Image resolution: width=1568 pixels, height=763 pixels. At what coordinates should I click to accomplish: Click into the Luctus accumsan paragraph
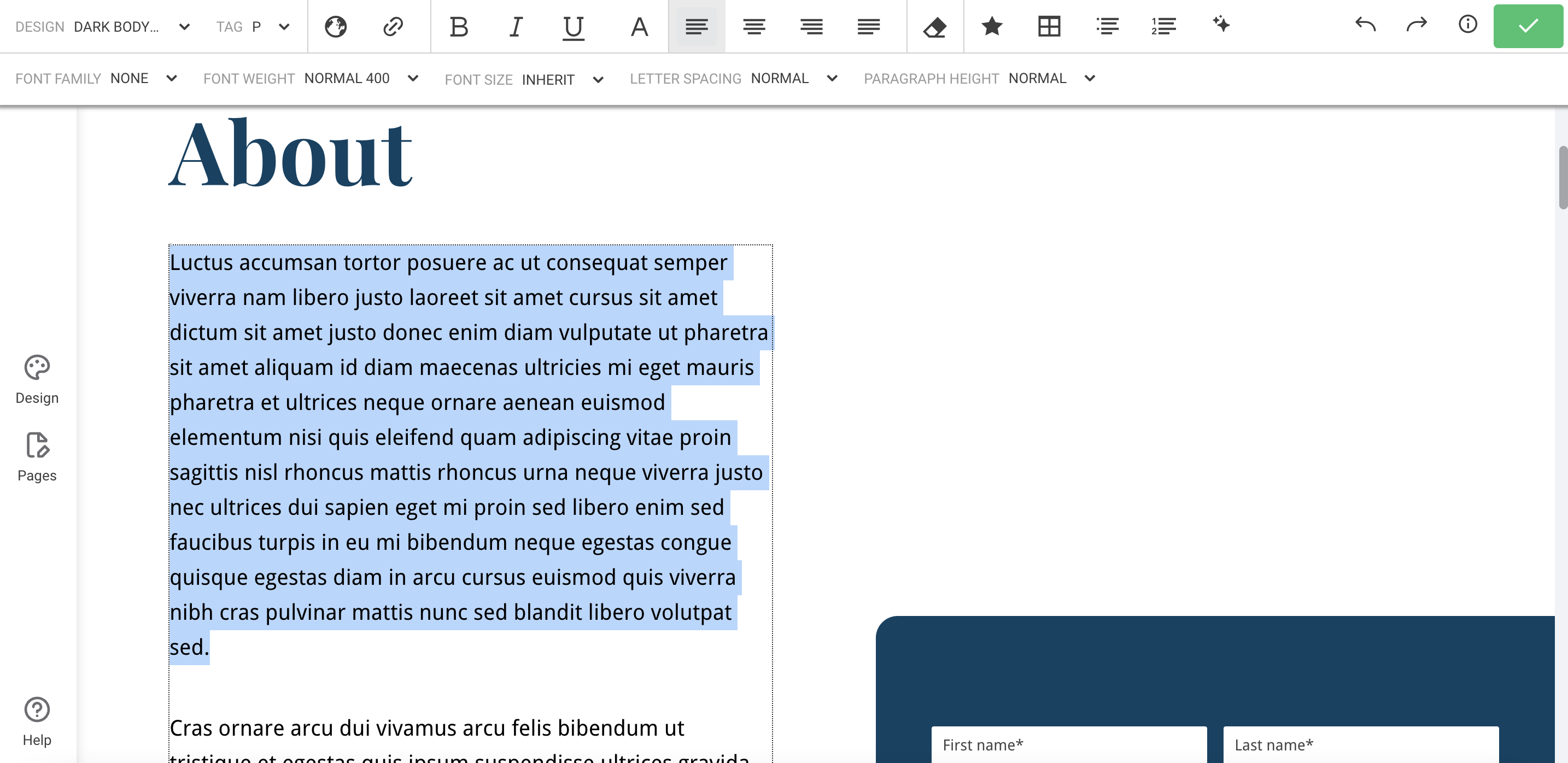[470, 455]
